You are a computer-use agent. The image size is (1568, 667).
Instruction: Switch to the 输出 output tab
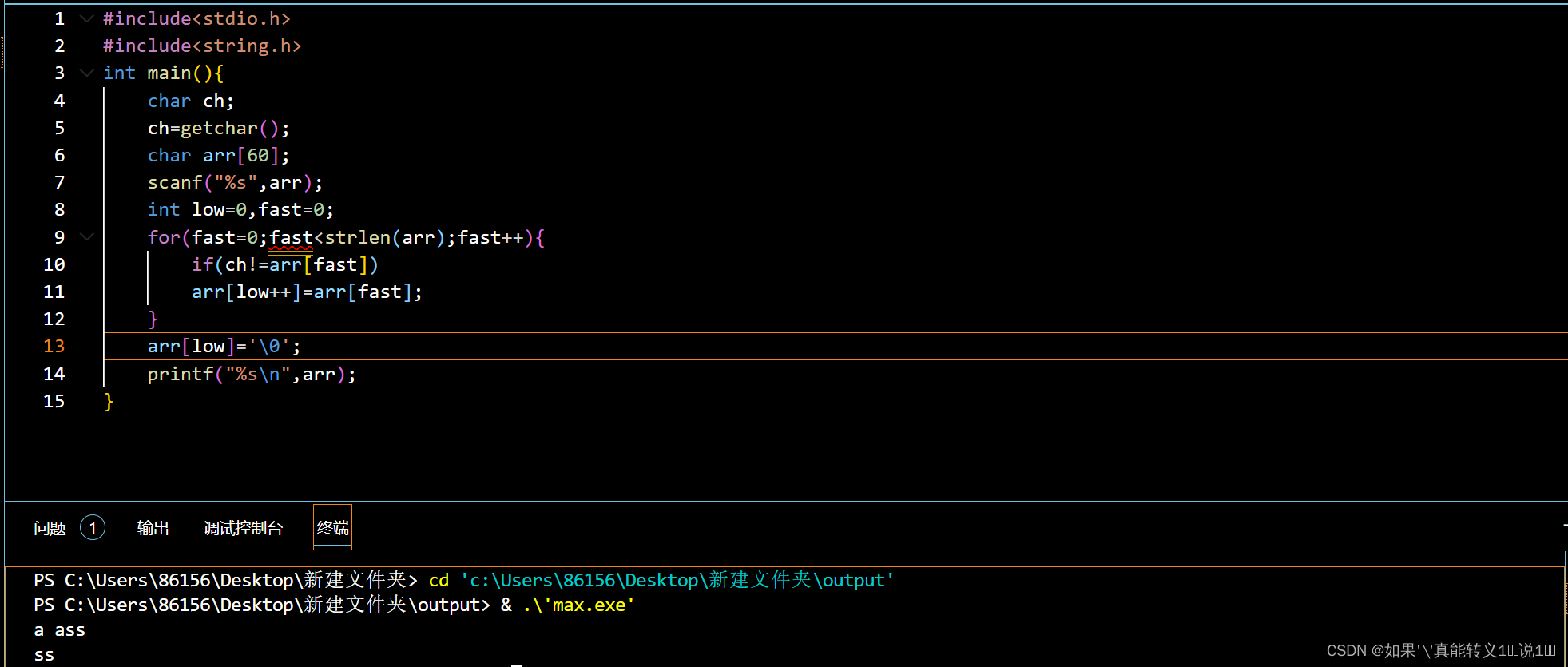point(153,528)
